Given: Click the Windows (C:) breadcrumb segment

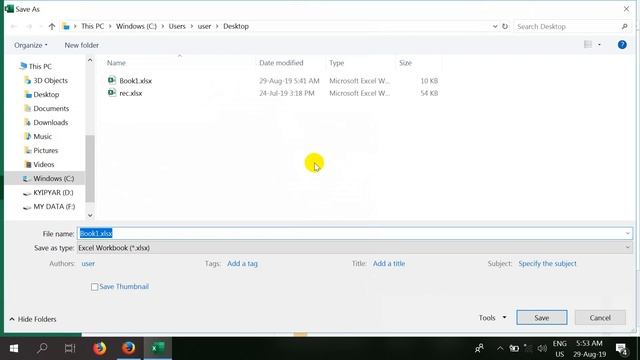Looking at the screenshot, I should pos(136,27).
